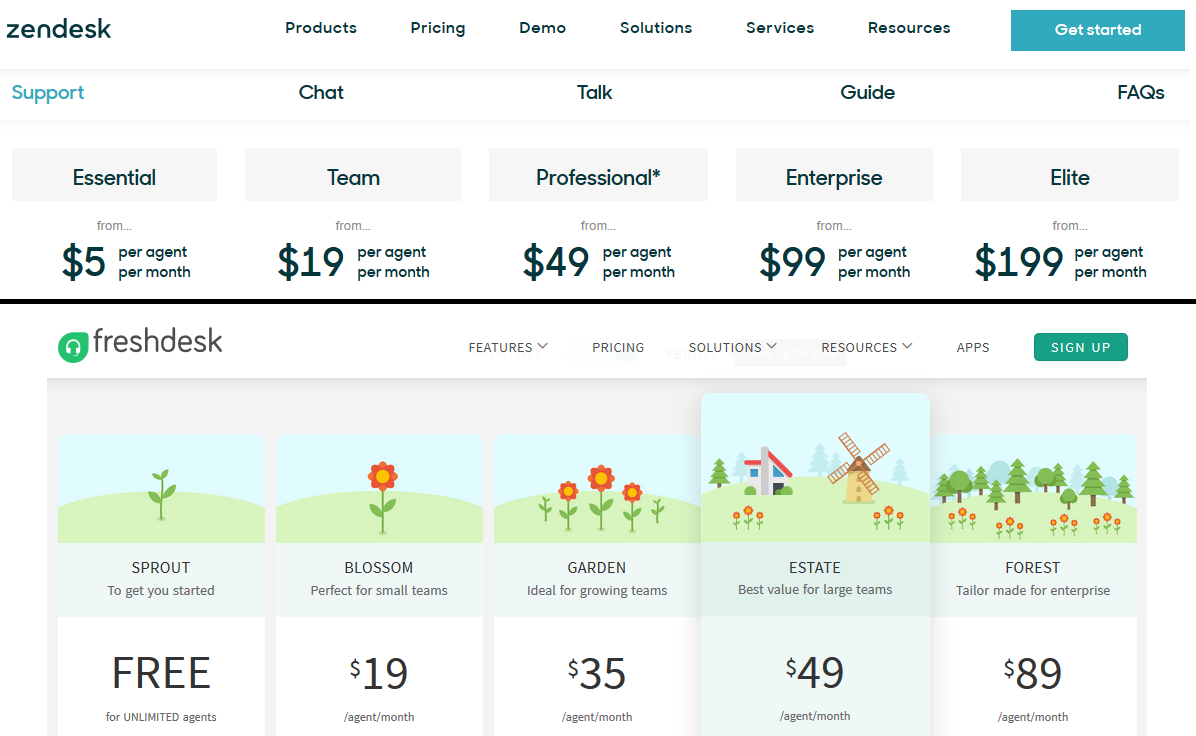Click the Sprout FREE price
The width and height of the screenshot is (1196, 736).
point(161,673)
